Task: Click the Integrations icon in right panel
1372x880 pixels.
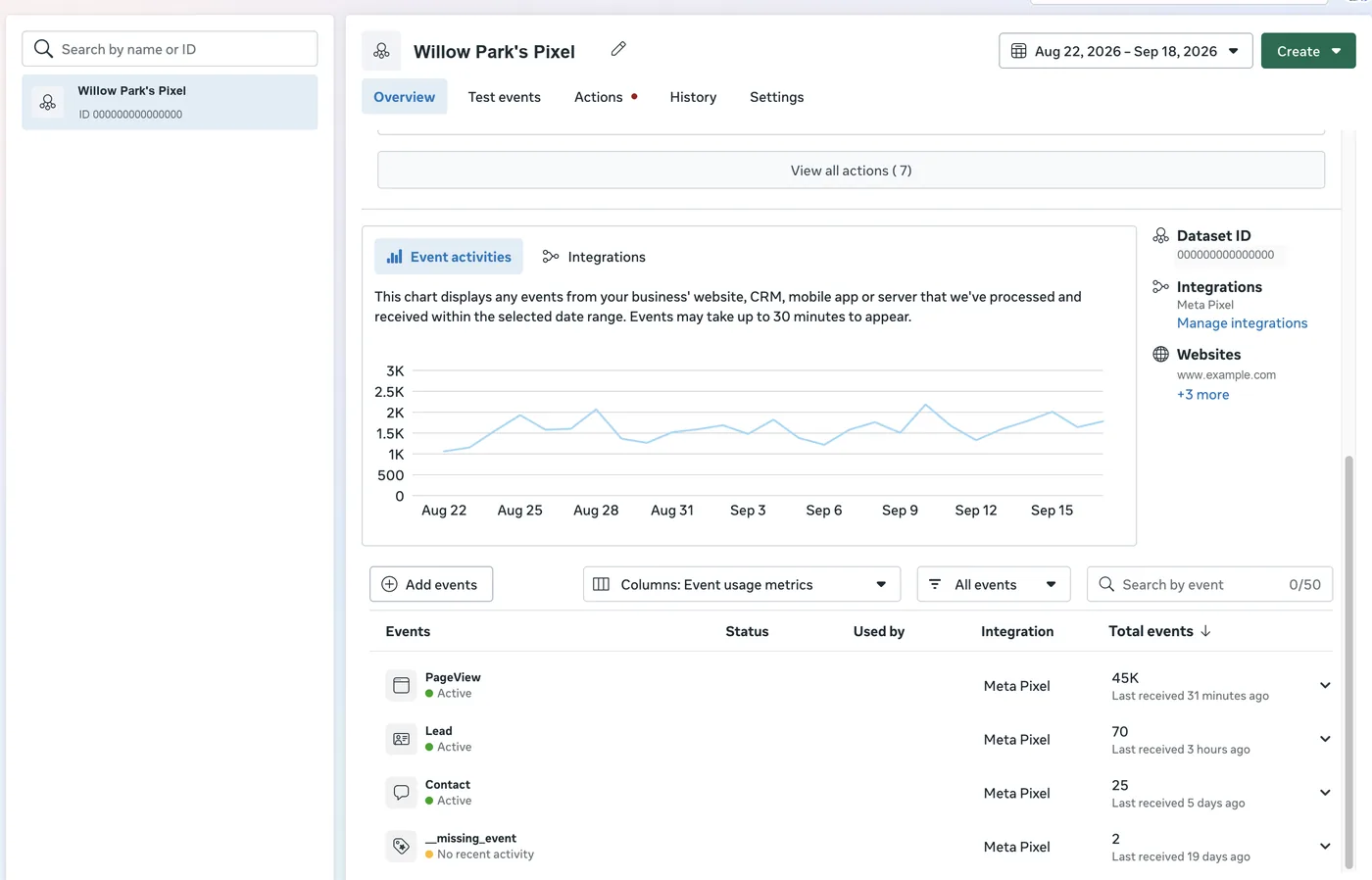Action: pyautogui.click(x=1161, y=287)
